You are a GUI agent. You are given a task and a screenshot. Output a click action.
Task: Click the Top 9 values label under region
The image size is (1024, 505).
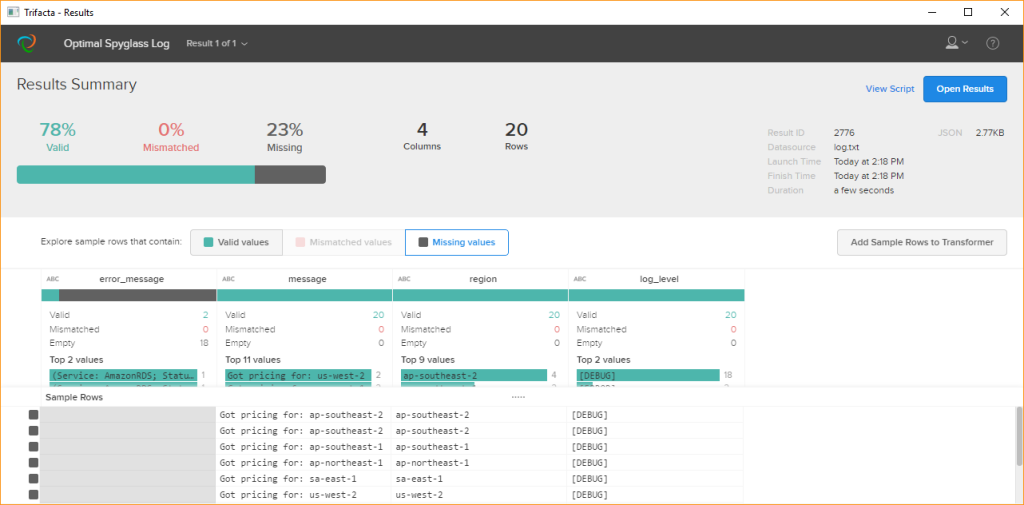pyautogui.click(x=428, y=359)
